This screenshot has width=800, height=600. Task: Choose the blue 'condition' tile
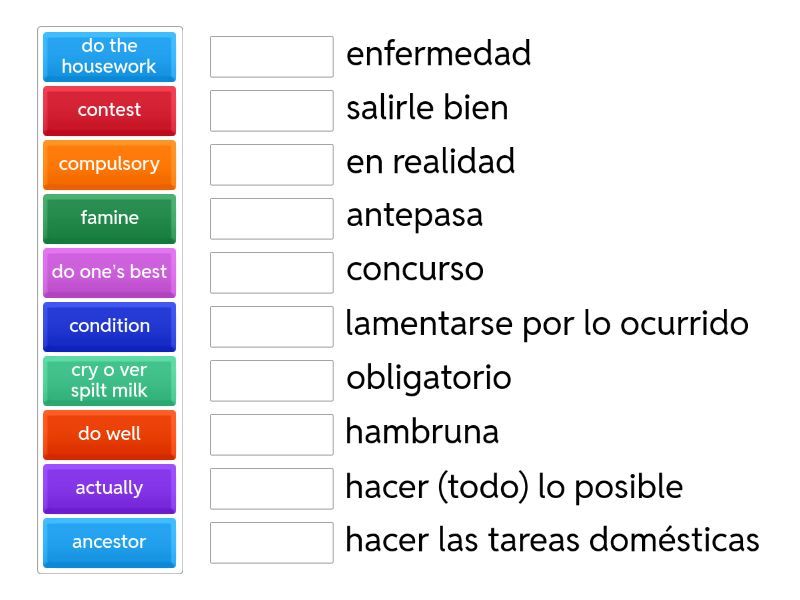coord(109,326)
